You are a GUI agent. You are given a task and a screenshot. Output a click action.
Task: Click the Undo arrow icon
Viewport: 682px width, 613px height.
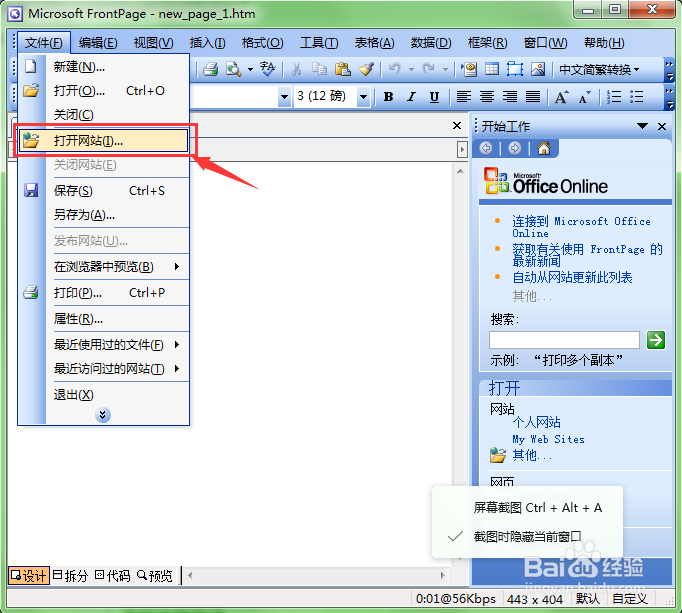[x=395, y=69]
